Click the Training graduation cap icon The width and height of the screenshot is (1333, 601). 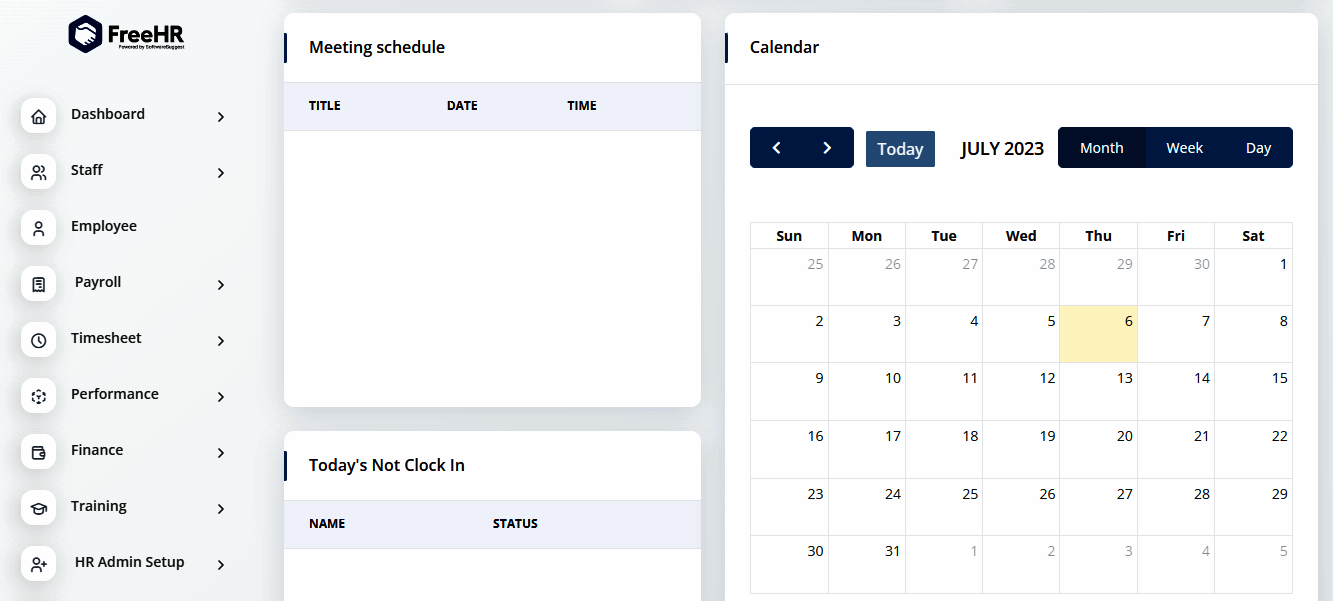coord(39,508)
